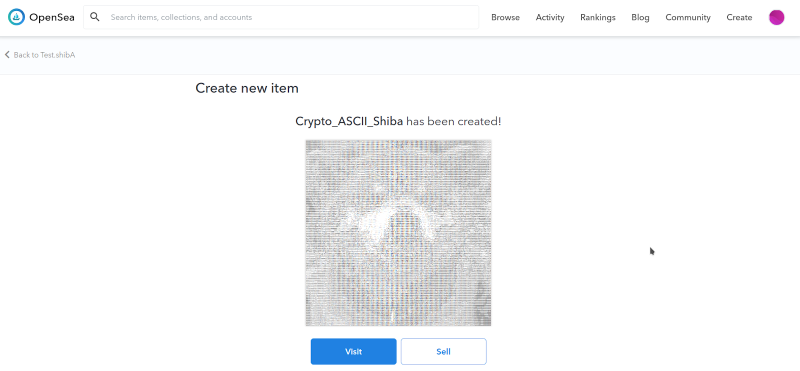Click the Create new item heading
The height and width of the screenshot is (371, 800).
247,88
